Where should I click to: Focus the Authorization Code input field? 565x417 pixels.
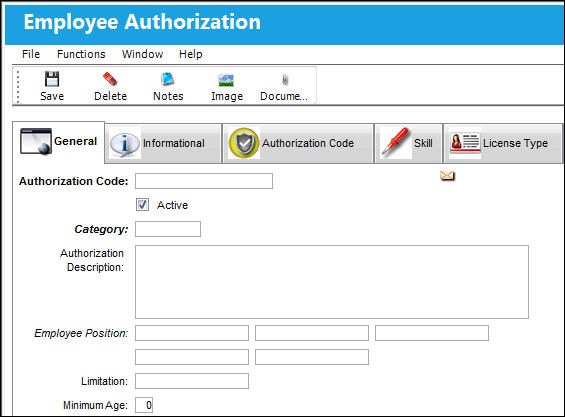204,181
